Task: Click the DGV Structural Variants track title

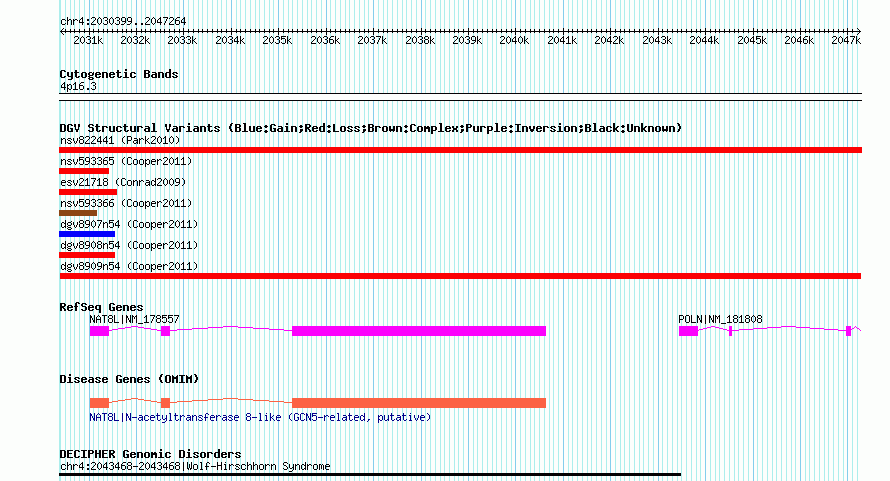Action: click(x=371, y=128)
